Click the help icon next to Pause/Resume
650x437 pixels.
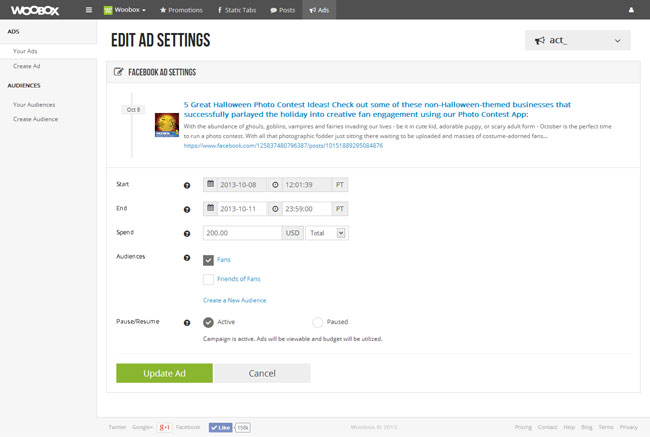(x=187, y=323)
